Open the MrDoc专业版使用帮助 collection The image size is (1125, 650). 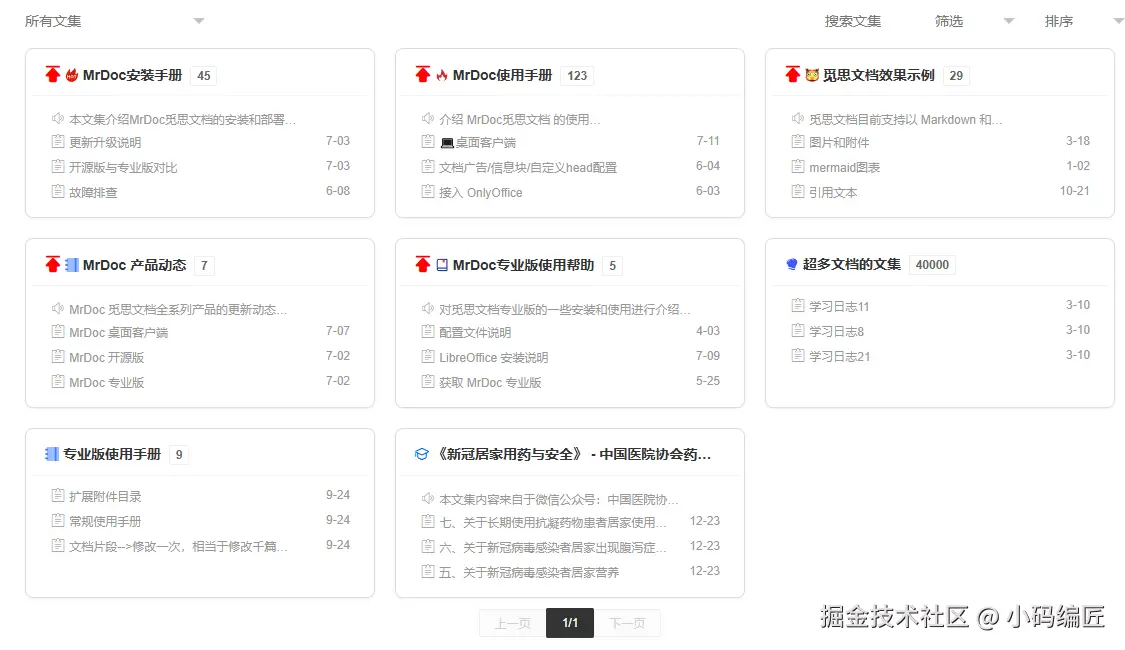[523, 265]
